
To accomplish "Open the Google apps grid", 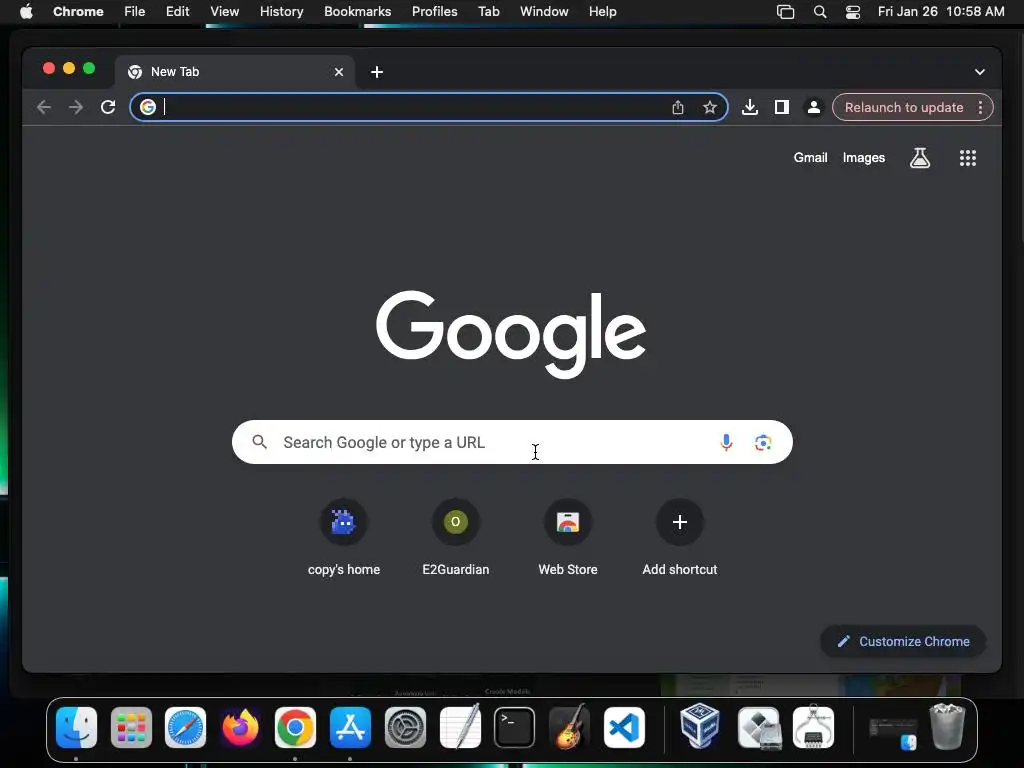I will pos(968,157).
